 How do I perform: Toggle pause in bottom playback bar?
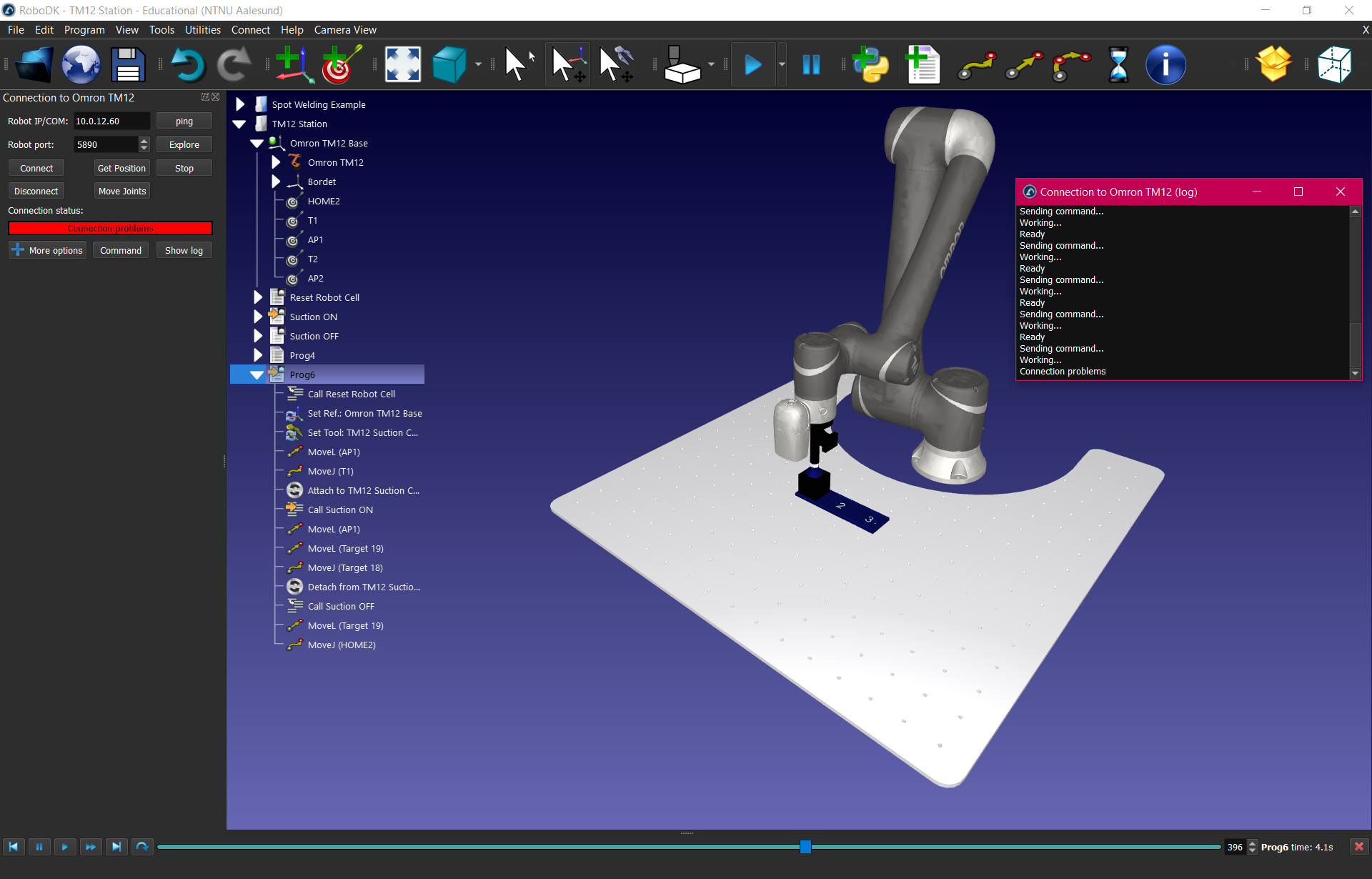39,847
